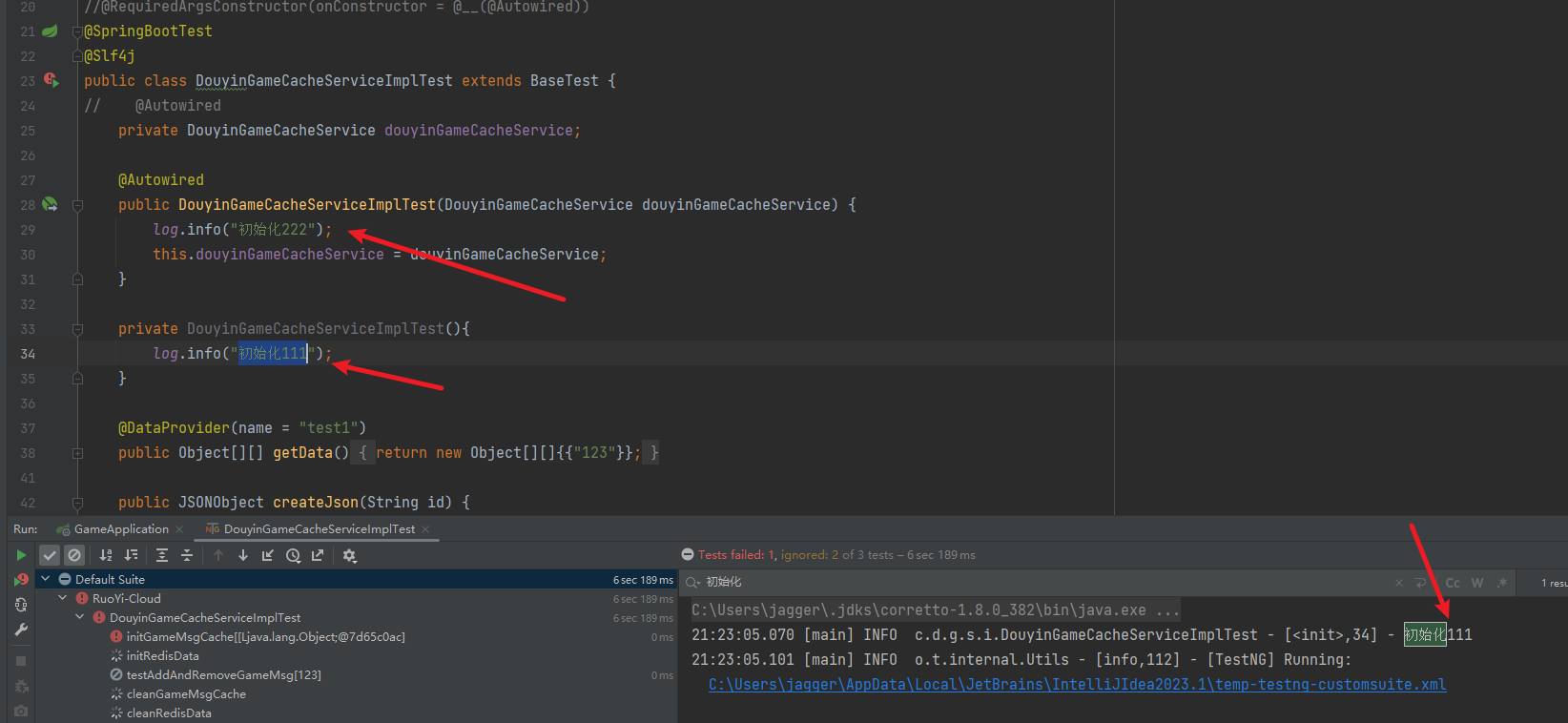Expand the folded getData method at line 38
Image resolution: width=1568 pixels, height=723 pixels.
(x=77, y=453)
